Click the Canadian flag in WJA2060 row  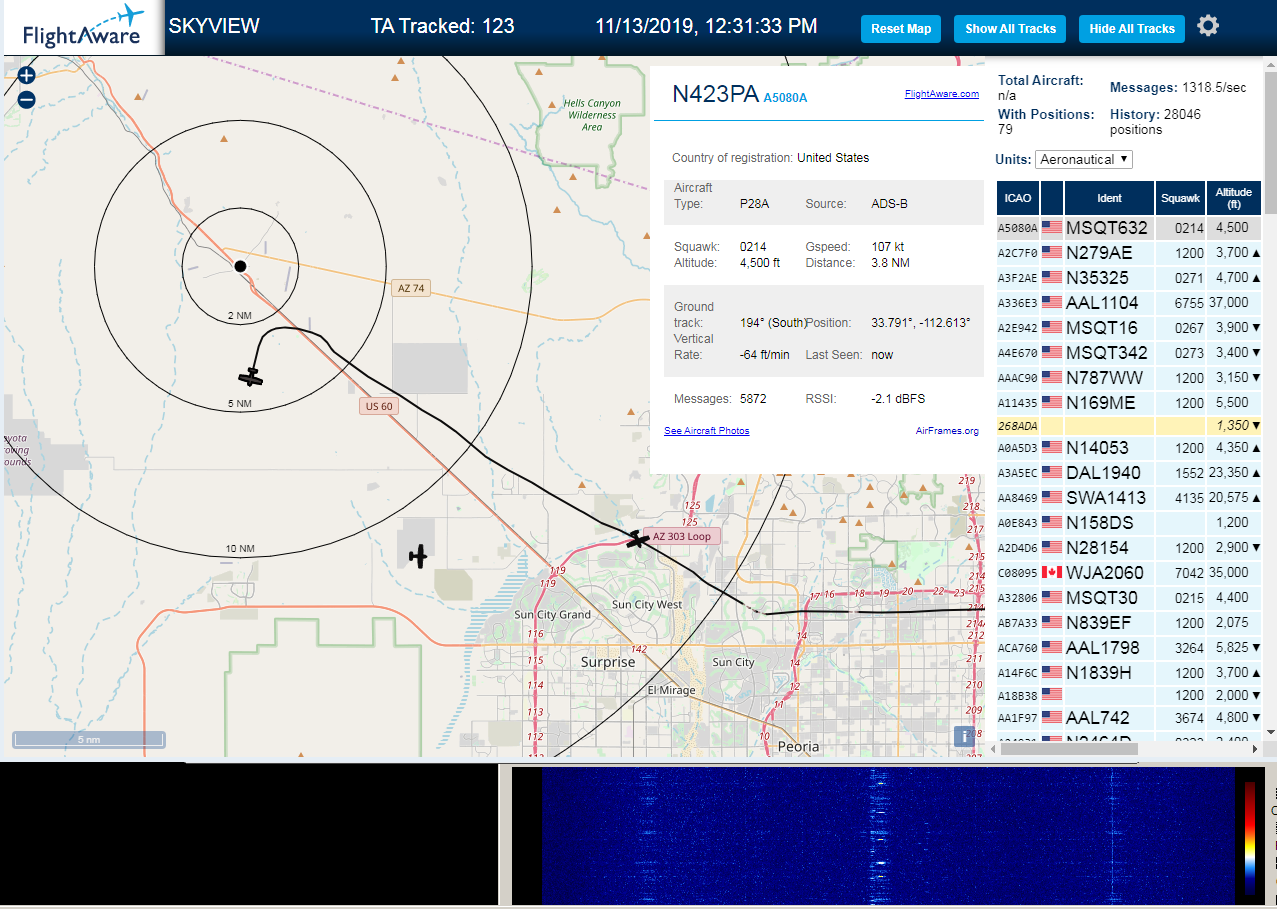pos(1051,572)
